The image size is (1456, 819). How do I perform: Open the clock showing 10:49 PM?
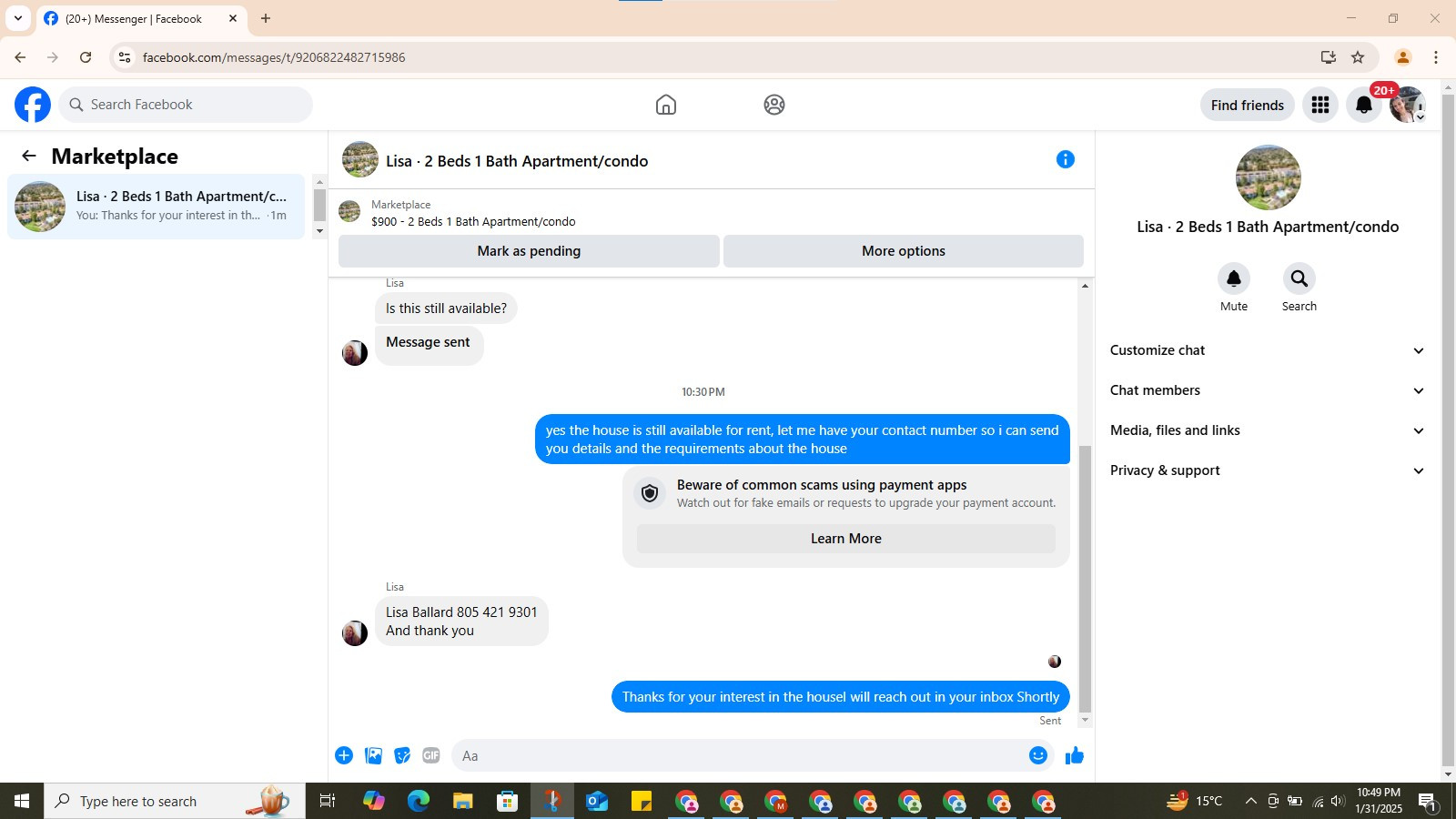[x=1379, y=801]
